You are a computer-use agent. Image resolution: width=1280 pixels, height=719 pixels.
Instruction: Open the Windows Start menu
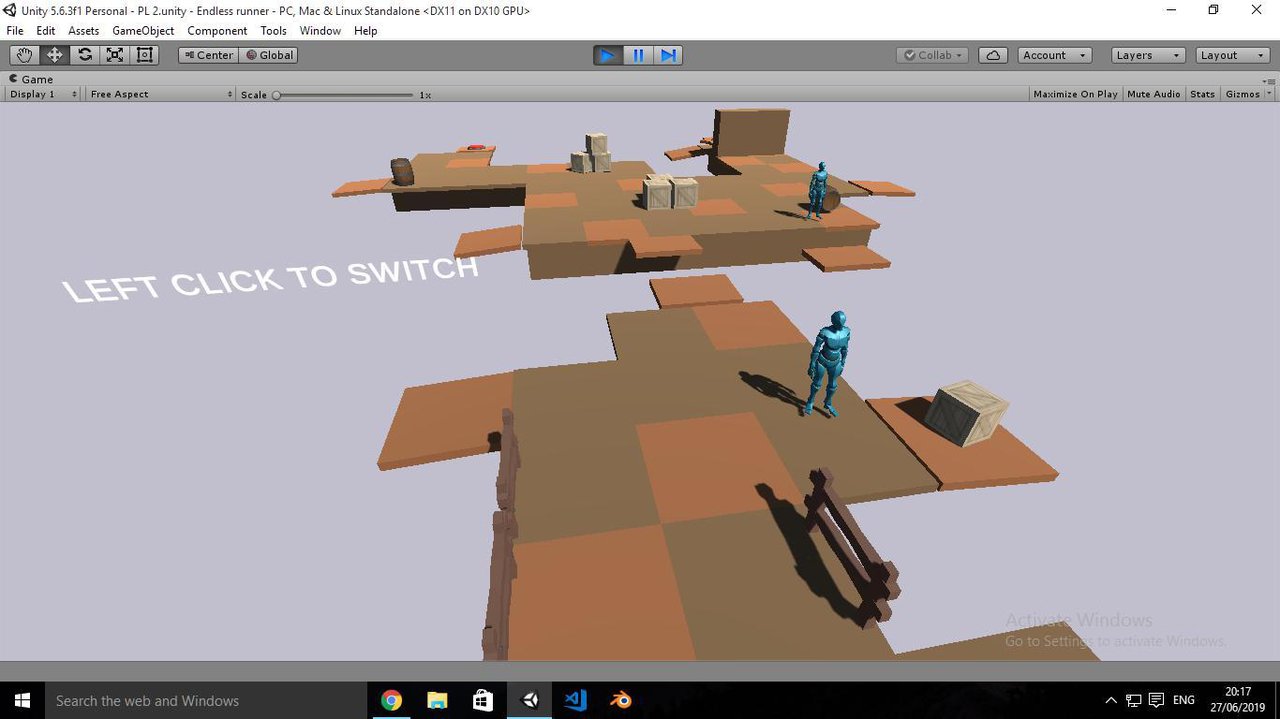point(22,700)
